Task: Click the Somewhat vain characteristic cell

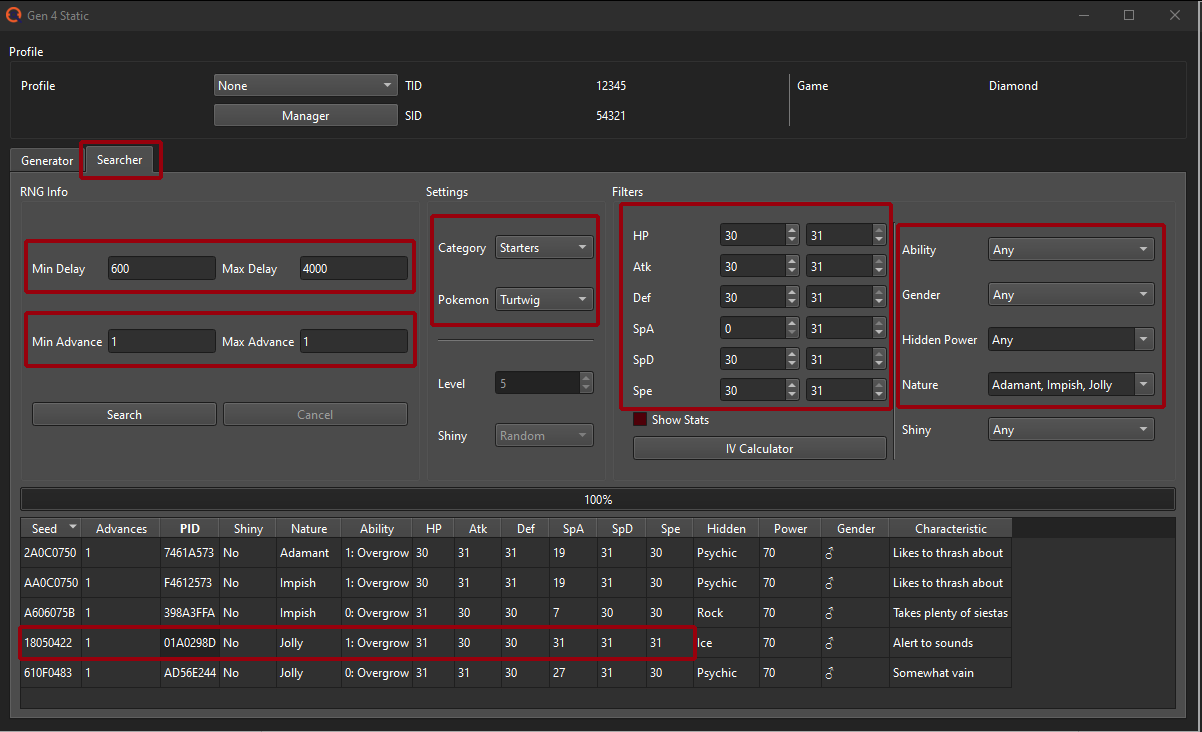Action: coord(950,673)
